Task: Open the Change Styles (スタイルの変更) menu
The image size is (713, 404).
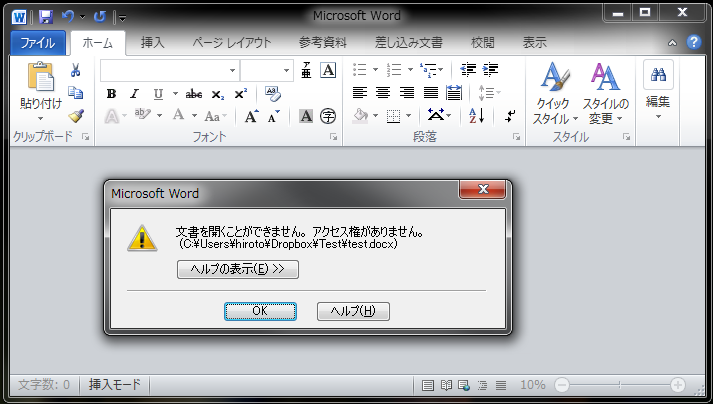Action: click(x=605, y=93)
